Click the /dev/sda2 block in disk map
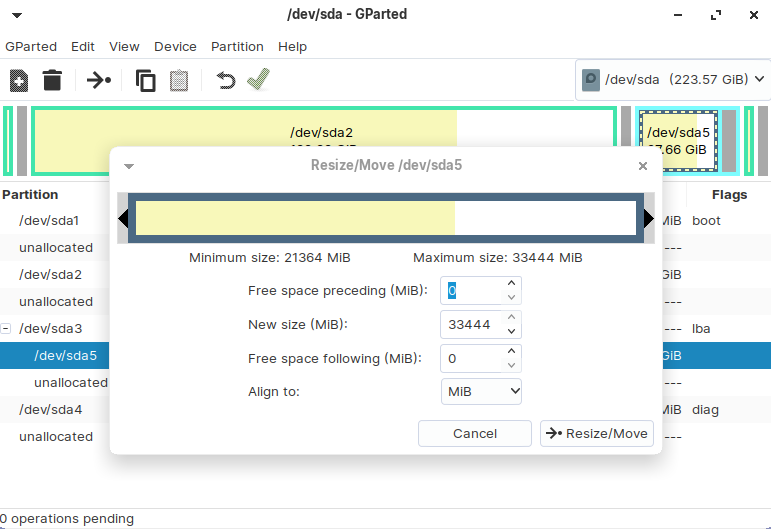Screen dimensions: 771x529 tap(324, 127)
